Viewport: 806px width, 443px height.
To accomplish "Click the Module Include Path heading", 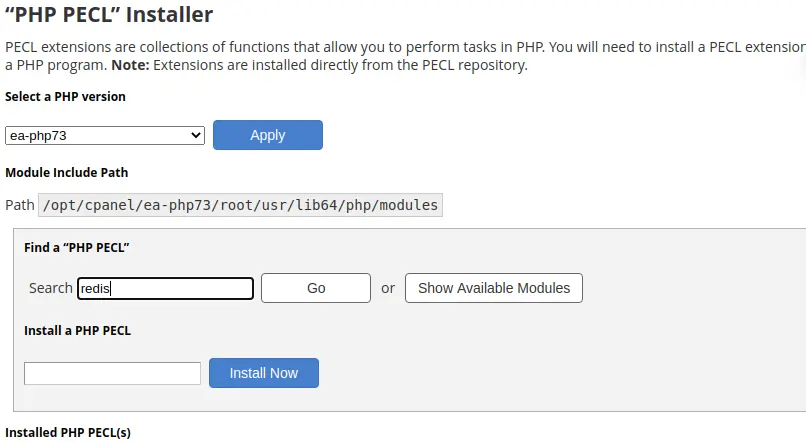I will (67, 173).
